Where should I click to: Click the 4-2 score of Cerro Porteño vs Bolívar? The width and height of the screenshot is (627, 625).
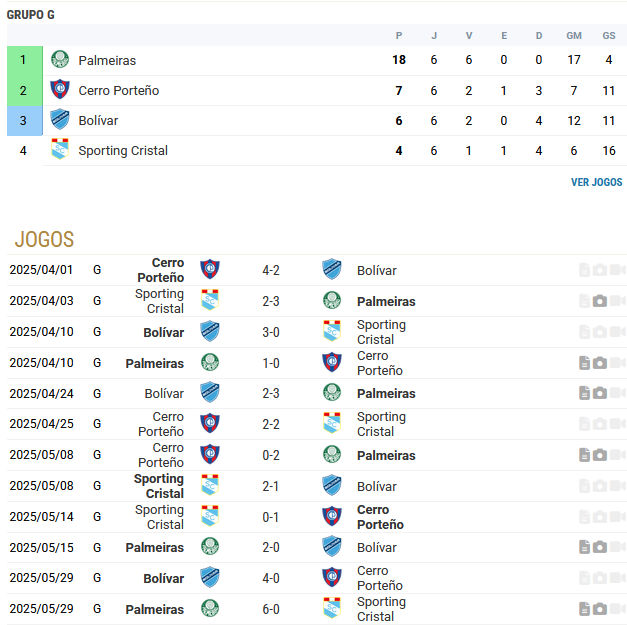click(271, 270)
